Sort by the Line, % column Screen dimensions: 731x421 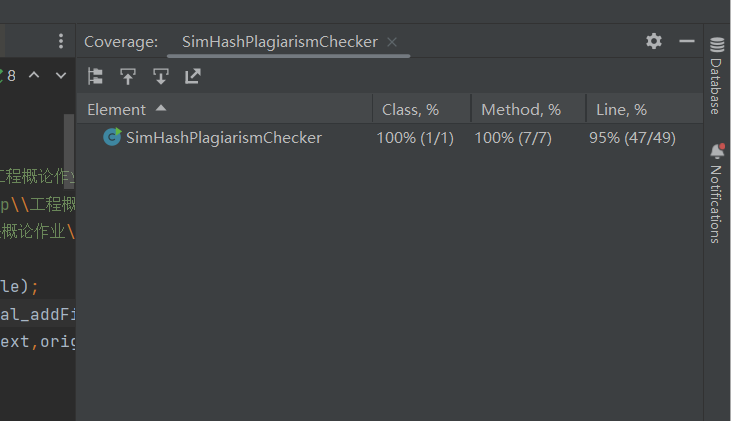(621, 109)
